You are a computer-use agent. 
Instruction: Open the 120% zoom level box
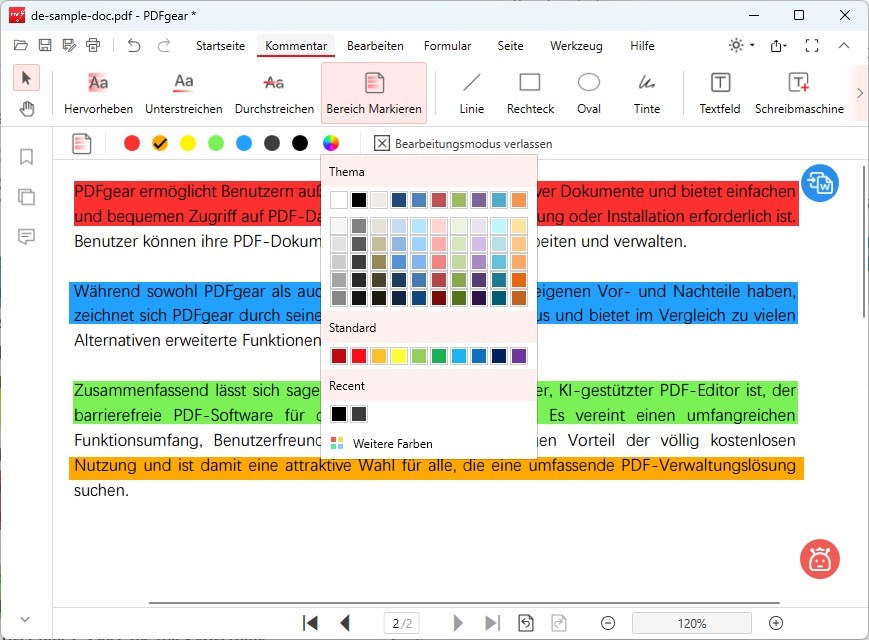[692, 623]
